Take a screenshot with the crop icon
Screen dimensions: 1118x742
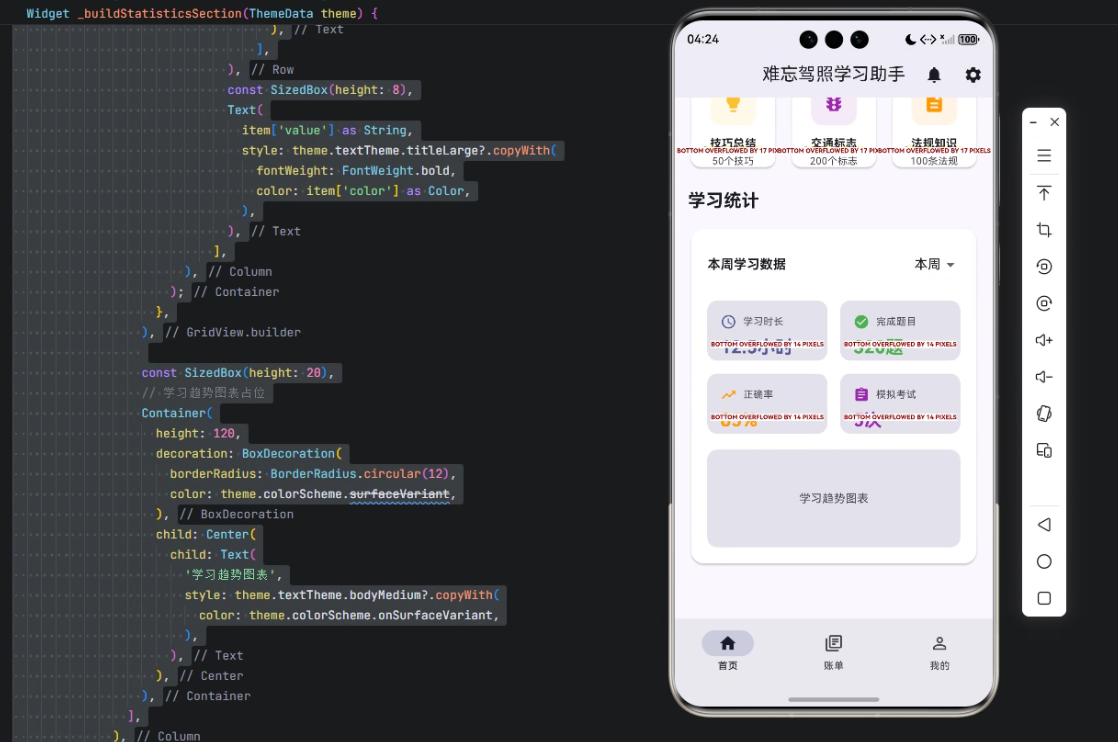(x=1044, y=230)
